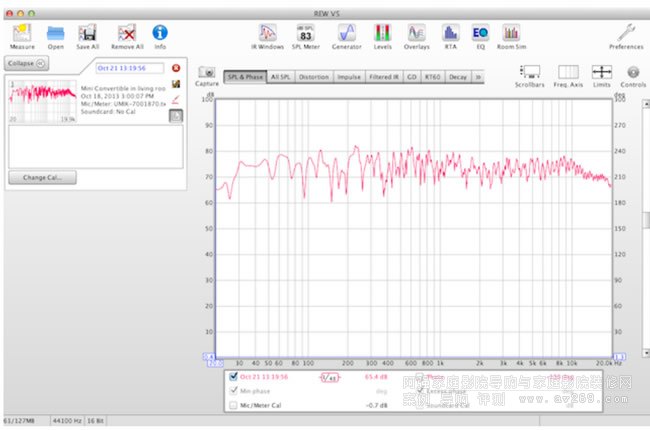Image resolution: width=650 pixels, height=430 pixels.
Task: Switch to the Distortion tab
Action: (x=314, y=76)
